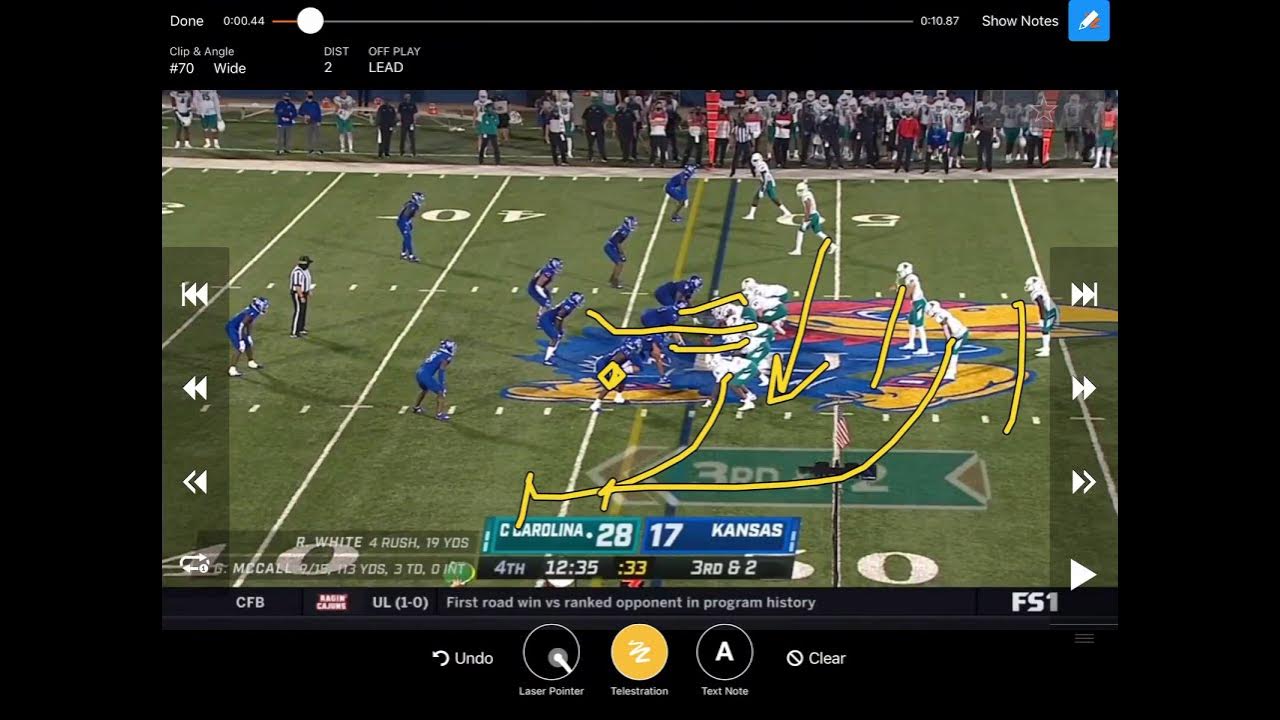Click the DIST column heading
Image resolution: width=1280 pixels, height=720 pixels.
point(336,51)
